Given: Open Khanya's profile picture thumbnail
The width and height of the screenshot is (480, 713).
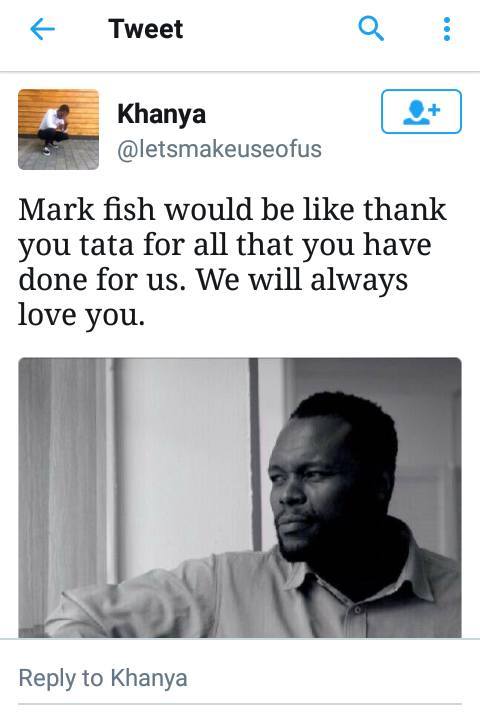Looking at the screenshot, I should point(59,130).
